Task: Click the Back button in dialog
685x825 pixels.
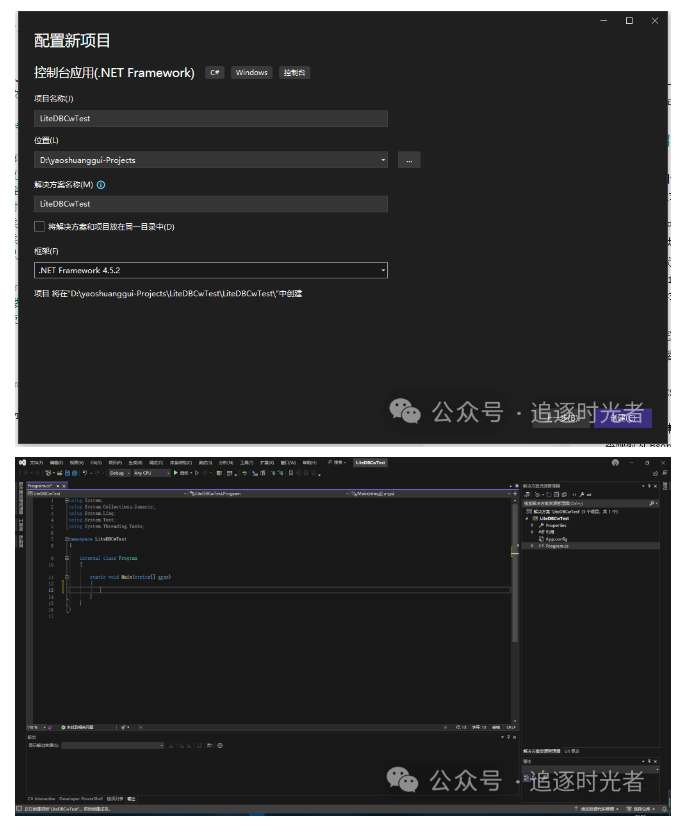Action: 562,418
